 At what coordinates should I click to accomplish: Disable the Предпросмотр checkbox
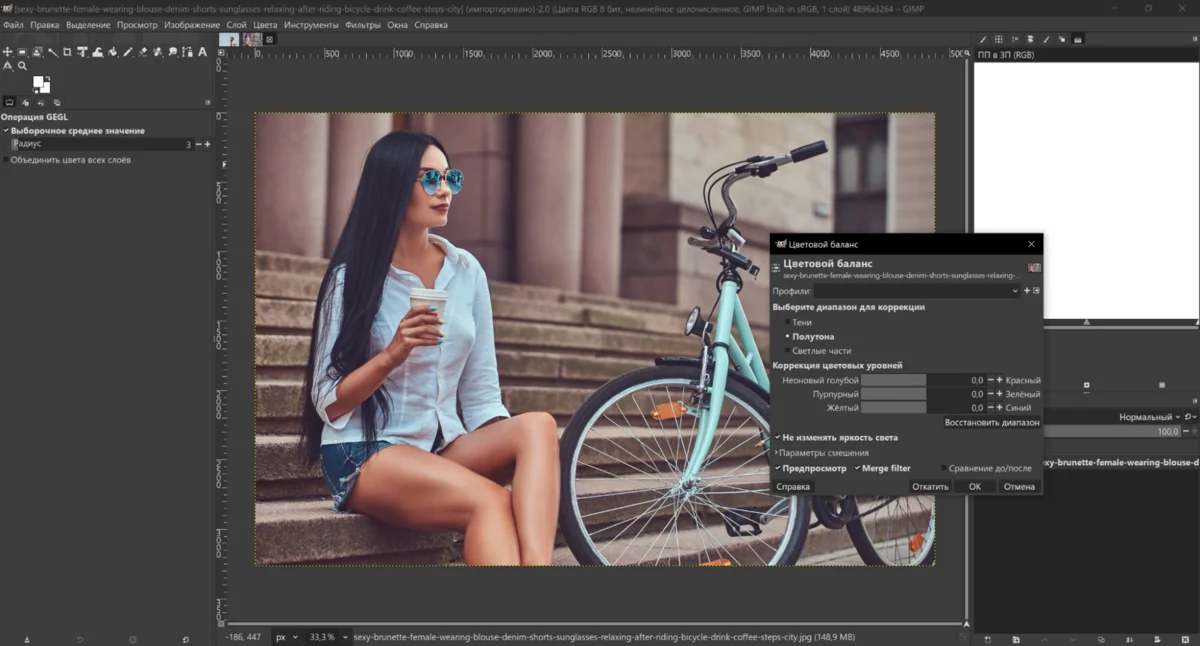pyautogui.click(x=777, y=468)
